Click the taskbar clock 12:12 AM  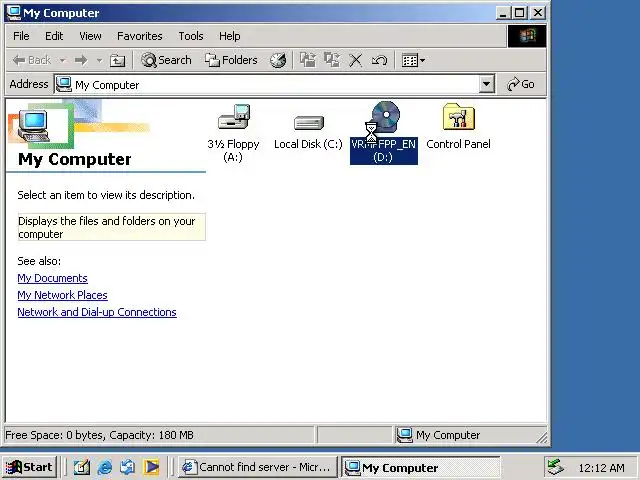pyautogui.click(x=601, y=468)
